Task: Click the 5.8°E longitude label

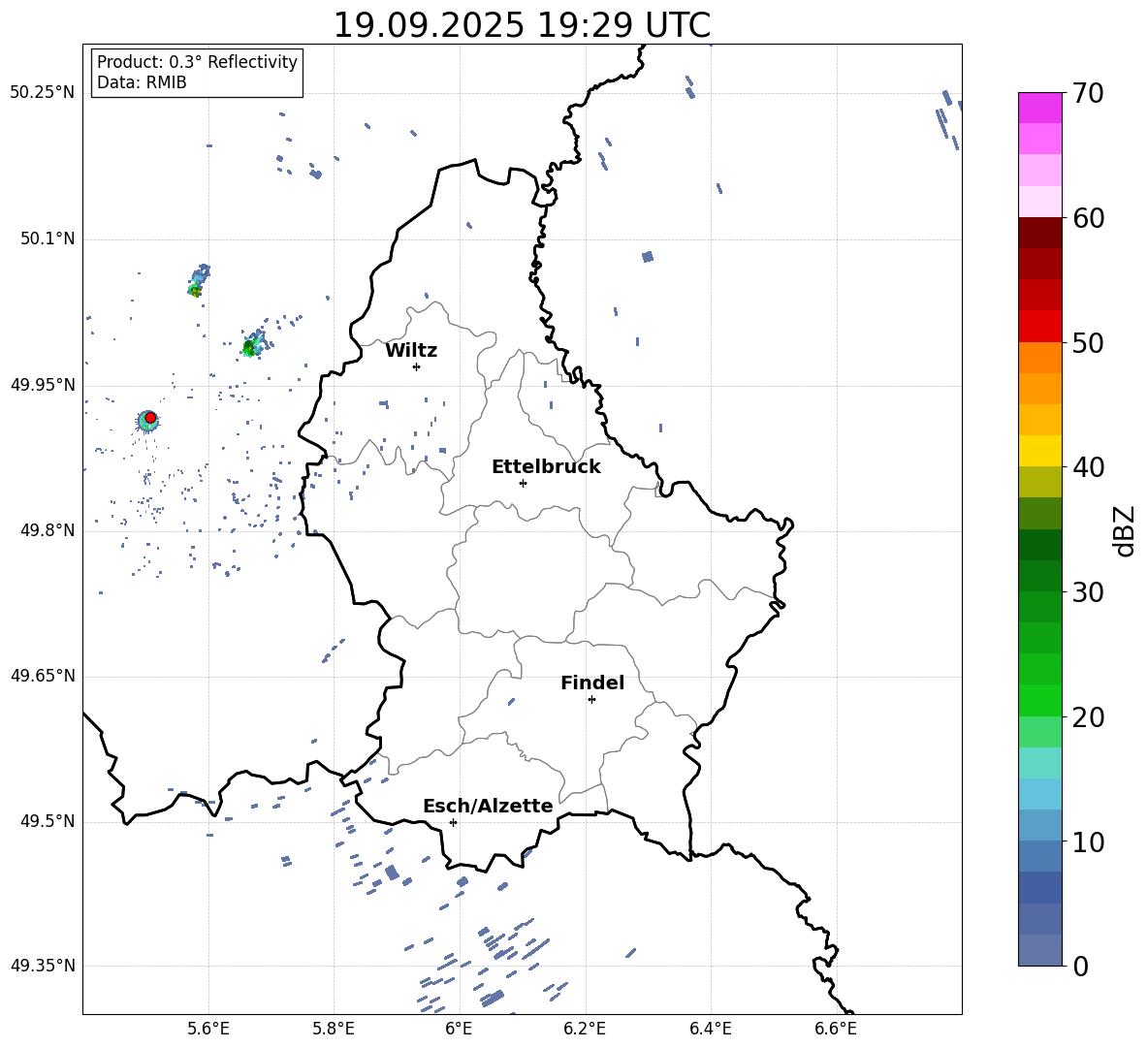Action: click(x=334, y=1029)
